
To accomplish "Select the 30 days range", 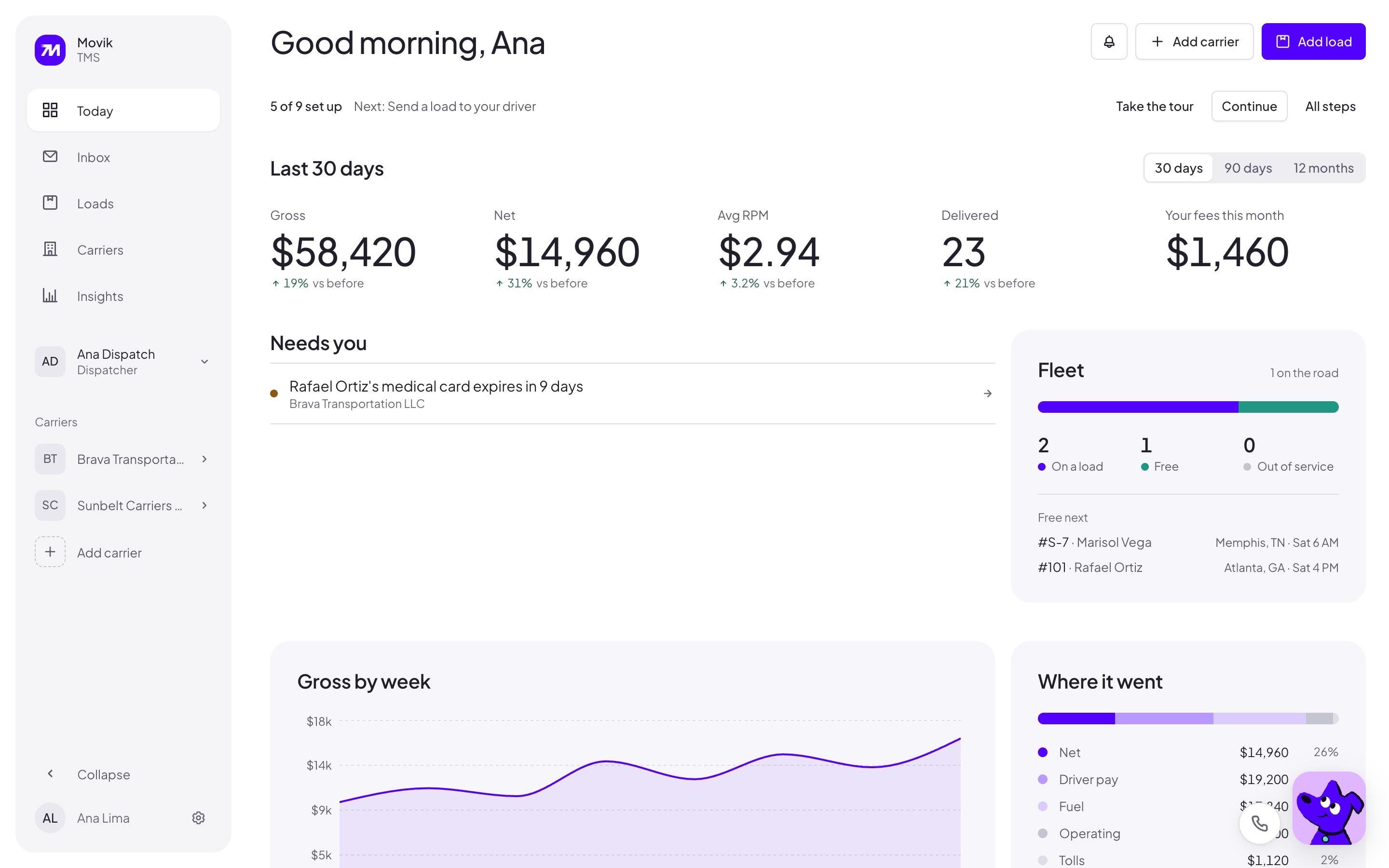I will pyautogui.click(x=1178, y=168).
